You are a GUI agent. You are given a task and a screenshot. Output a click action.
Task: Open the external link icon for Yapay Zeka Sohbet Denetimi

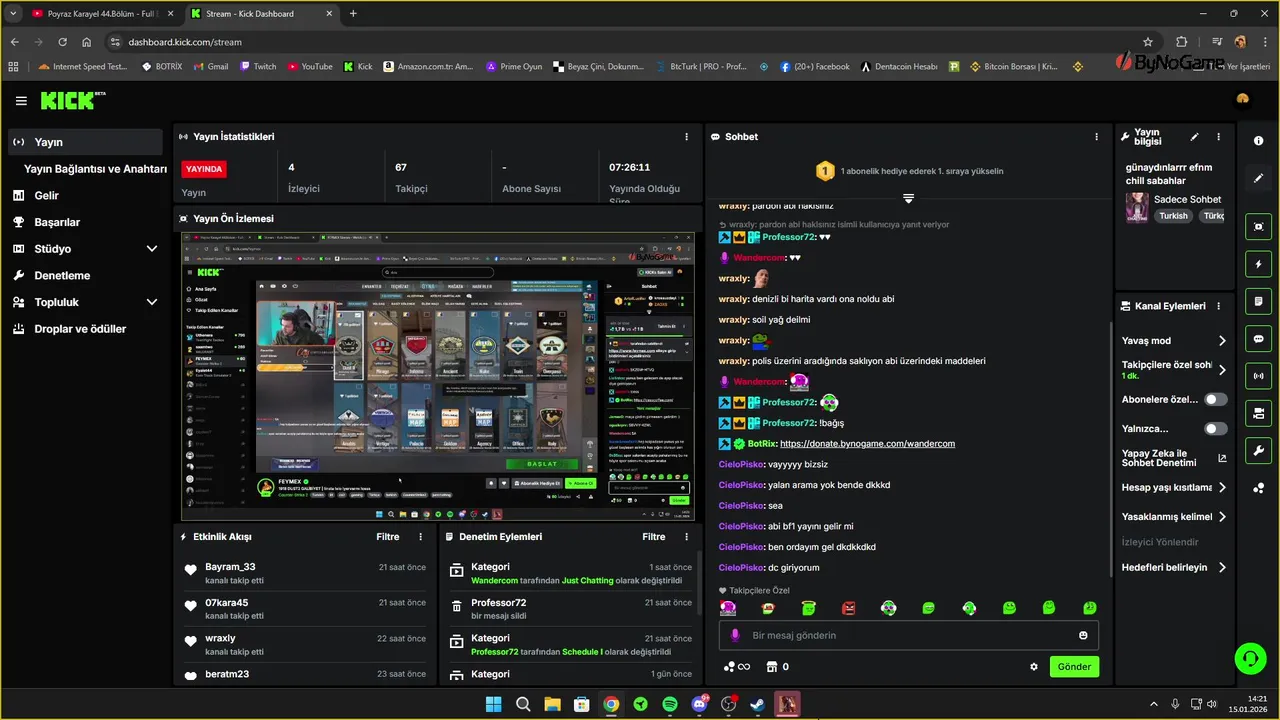point(1222,458)
